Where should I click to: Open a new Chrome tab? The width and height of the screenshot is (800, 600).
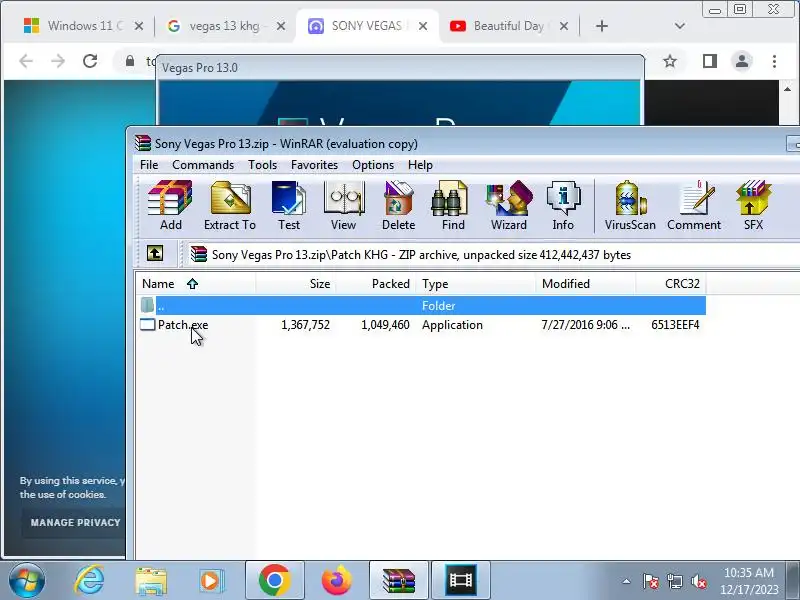(x=602, y=26)
